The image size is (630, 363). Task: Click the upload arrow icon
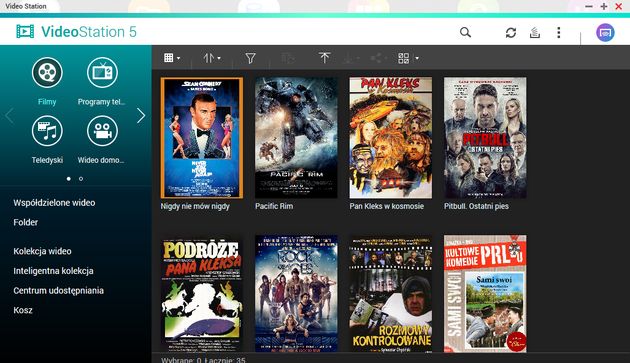point(324,58)
